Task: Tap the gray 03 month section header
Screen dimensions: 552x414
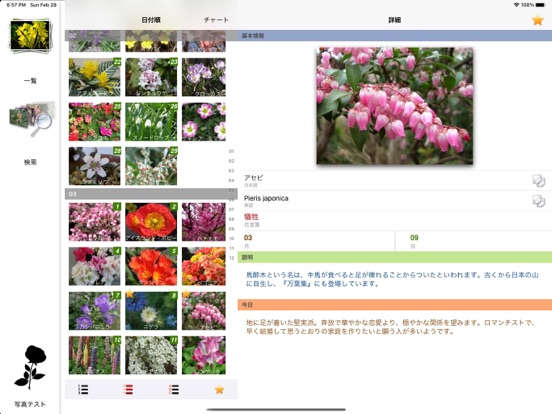Action: 151,194
